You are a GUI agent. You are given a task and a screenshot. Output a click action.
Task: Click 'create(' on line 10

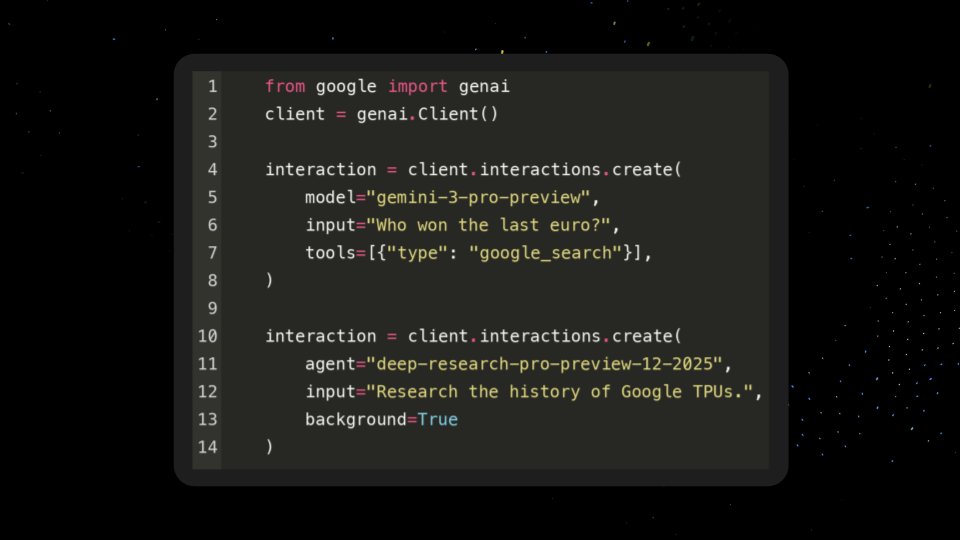pyautogui.click(x=647, y=336)
